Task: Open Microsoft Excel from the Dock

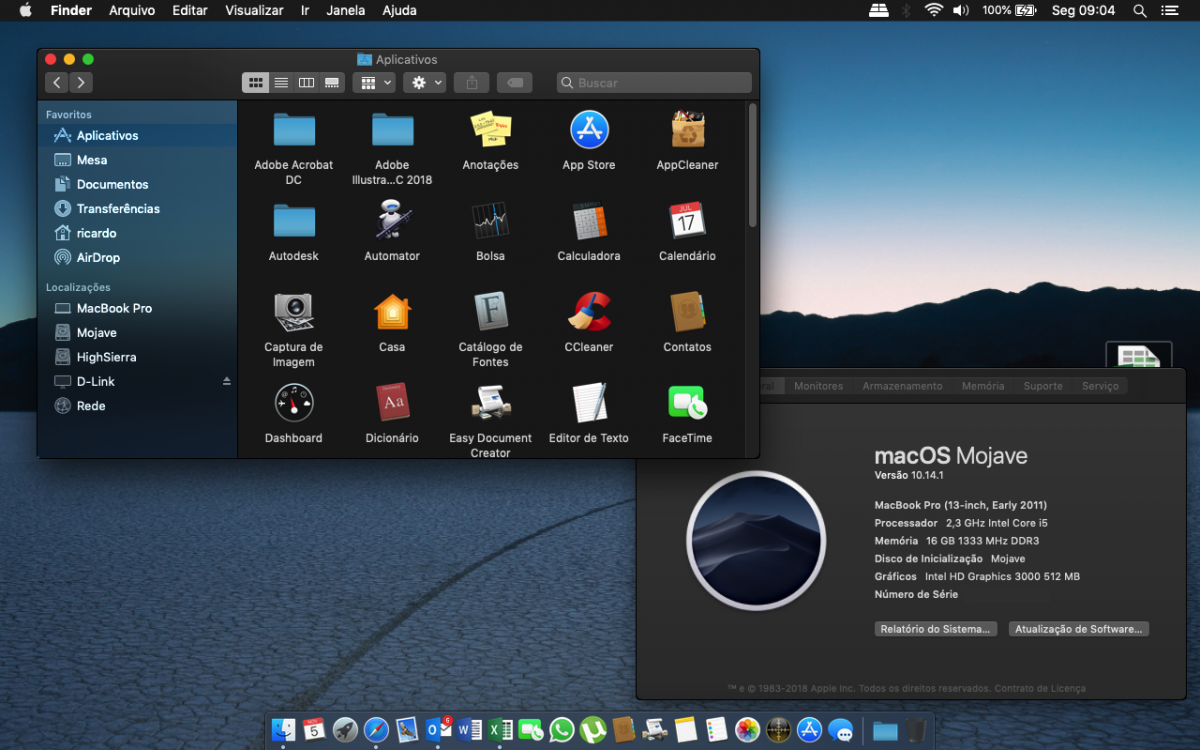Action: pyautogui.click(x=500, y=730)
